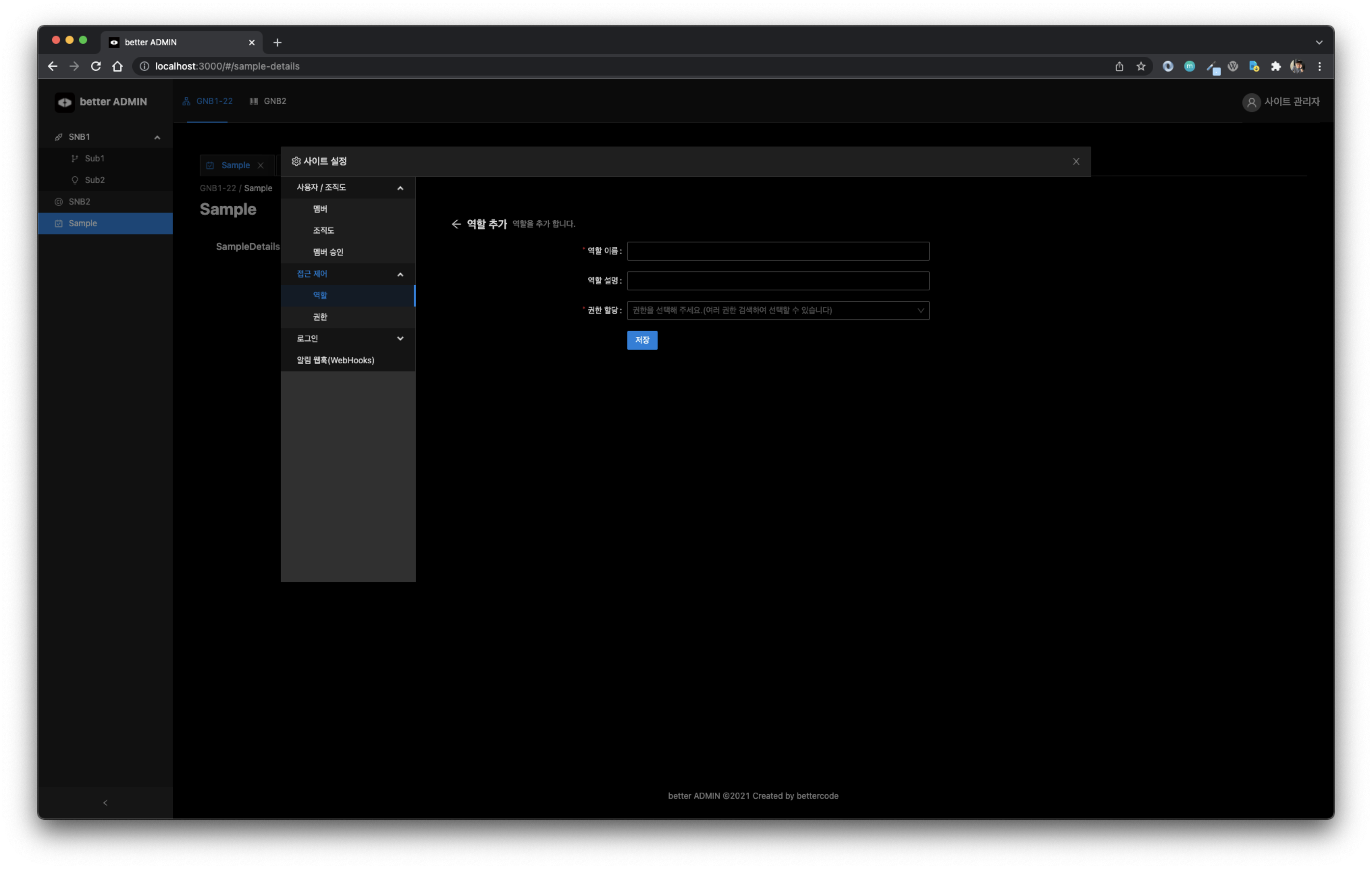Click the back arrow beside 역할 추가
The image size is (1372, 869).
(x=456, y=224)
